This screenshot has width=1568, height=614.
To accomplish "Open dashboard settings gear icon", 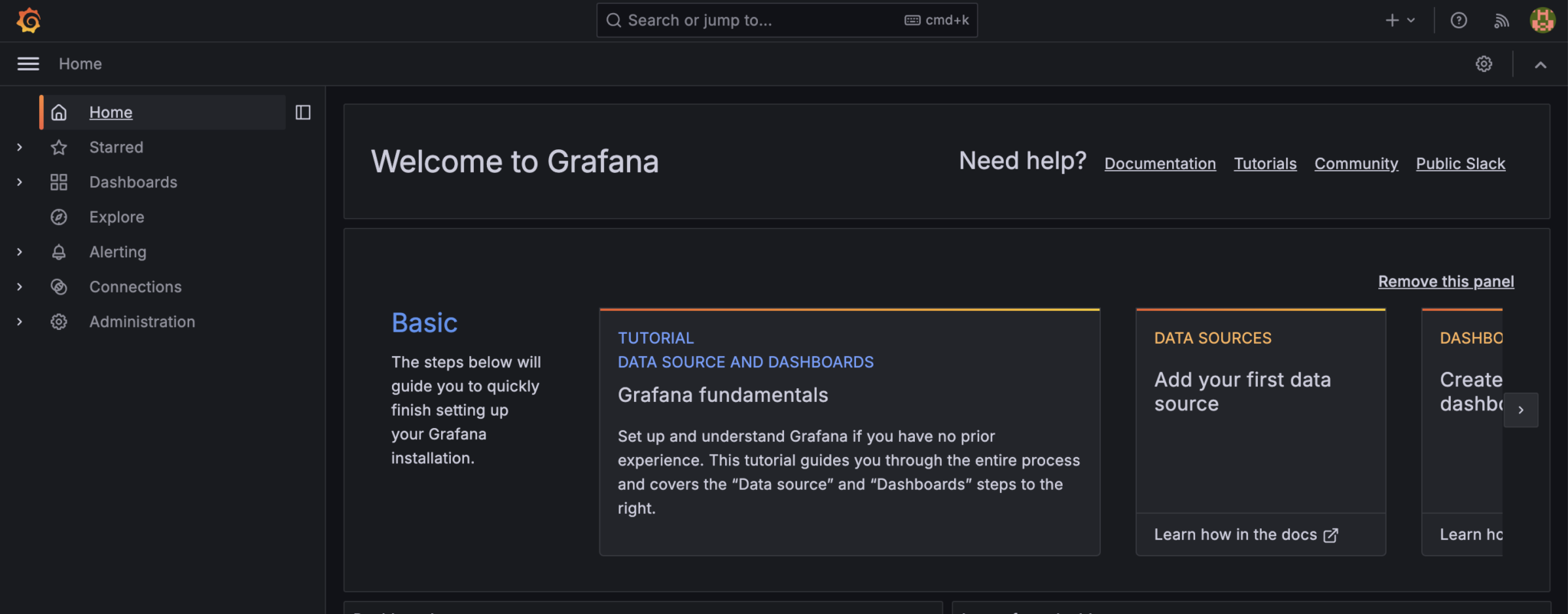I will 1484,64.
